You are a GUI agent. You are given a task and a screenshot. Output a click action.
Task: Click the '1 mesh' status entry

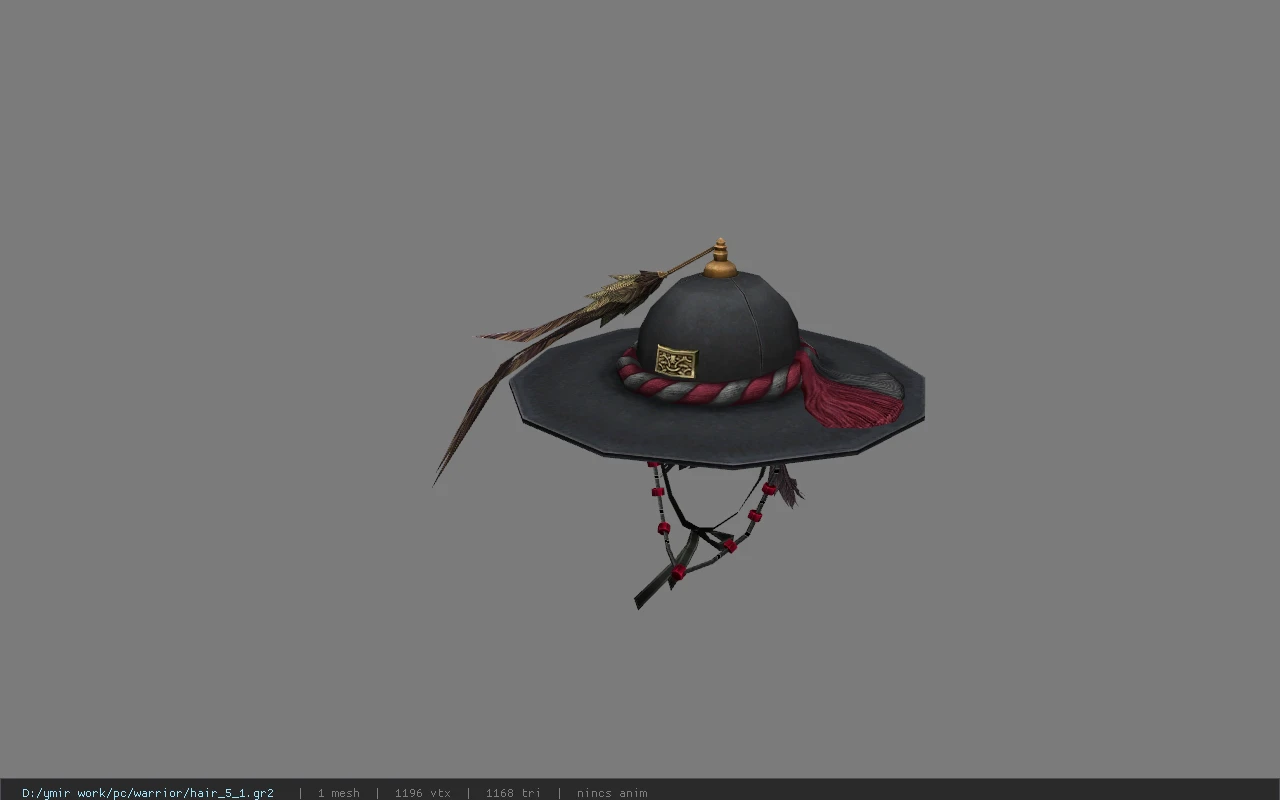pyautogui.click(x=338, y=793)
